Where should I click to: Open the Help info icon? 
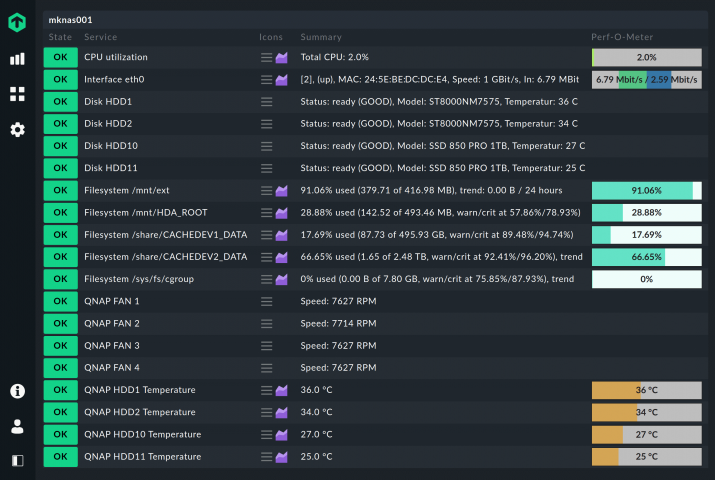point(17,391)
